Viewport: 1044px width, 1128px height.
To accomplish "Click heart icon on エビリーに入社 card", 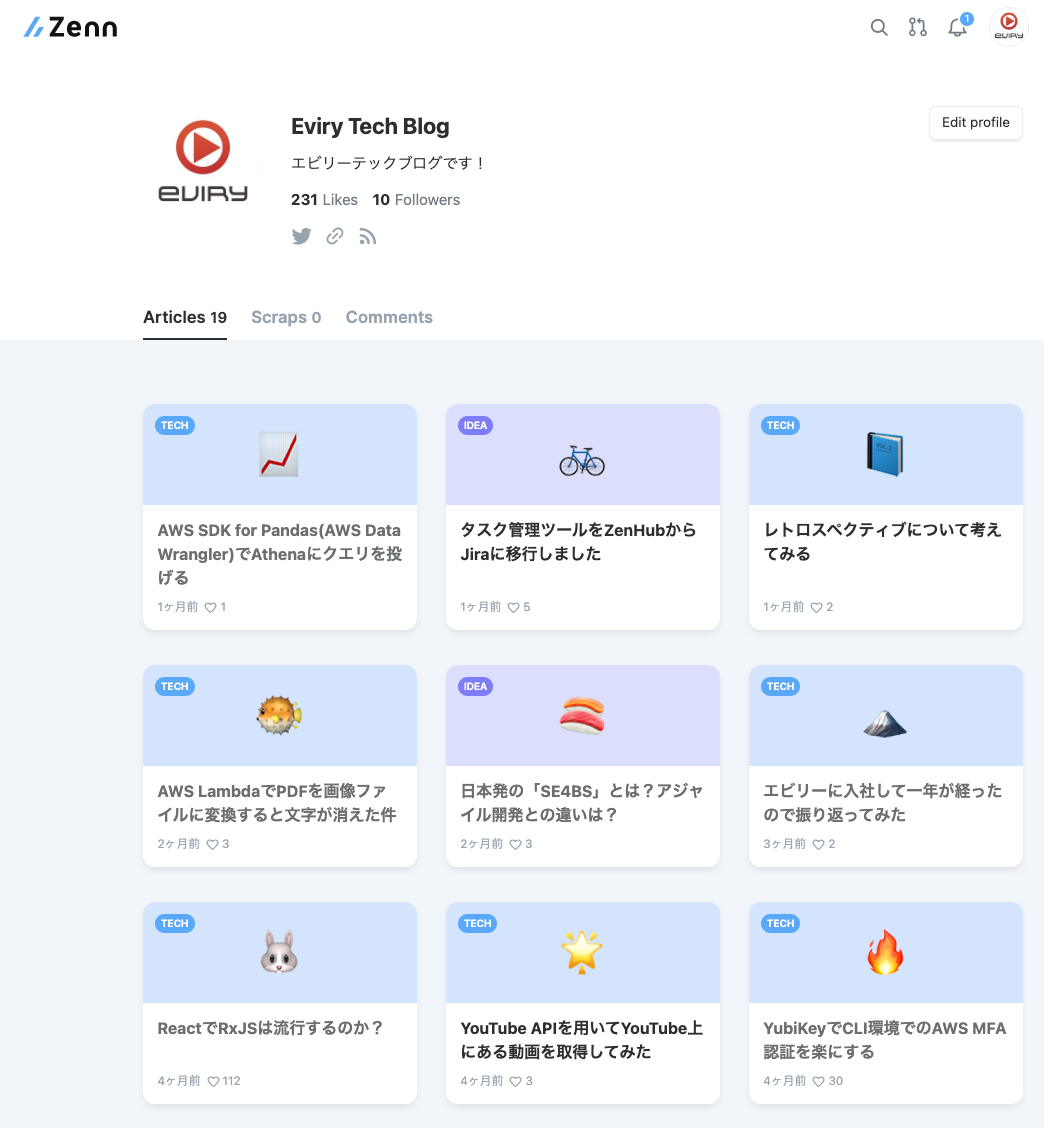I will coord(818,845).
